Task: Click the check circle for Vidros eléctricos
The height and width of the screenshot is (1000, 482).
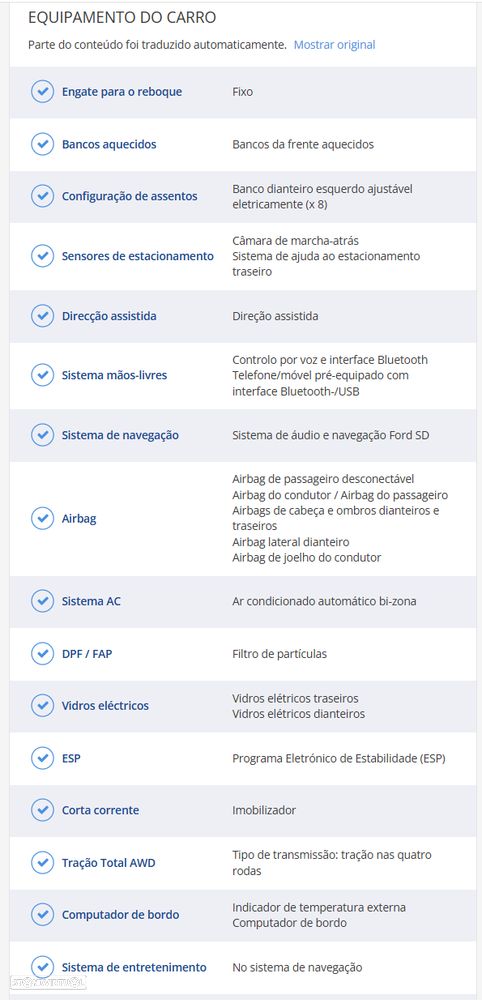Action: (42, 706)
